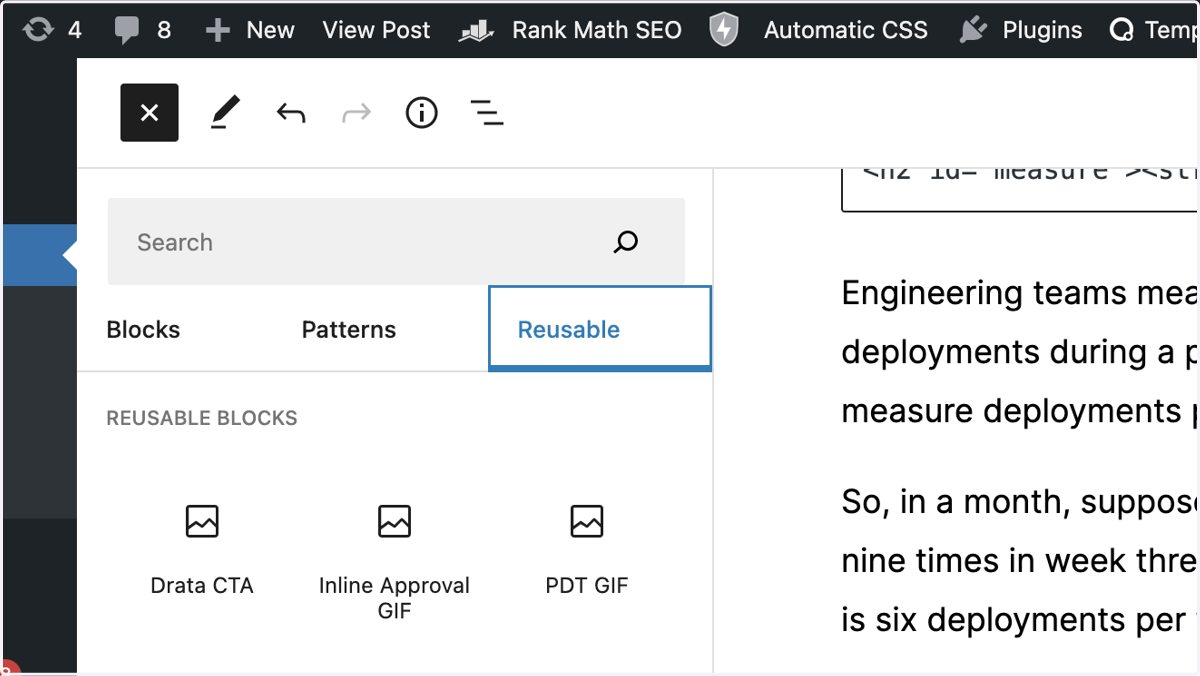
Task: Open Rank Math SEO menu
Action: [x=571, y=30]
